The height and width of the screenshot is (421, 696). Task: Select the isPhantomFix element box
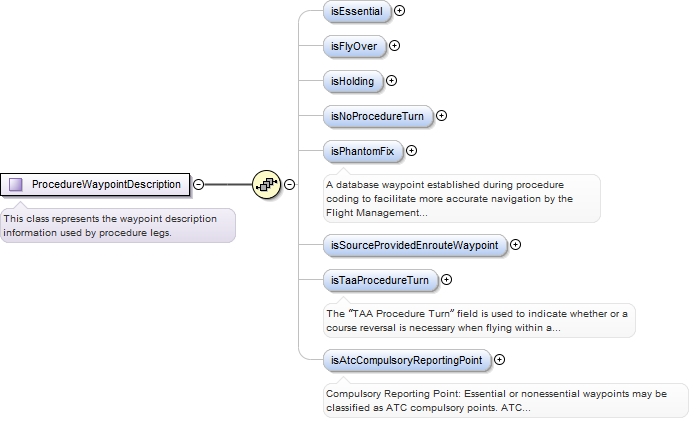click(362, 151)
